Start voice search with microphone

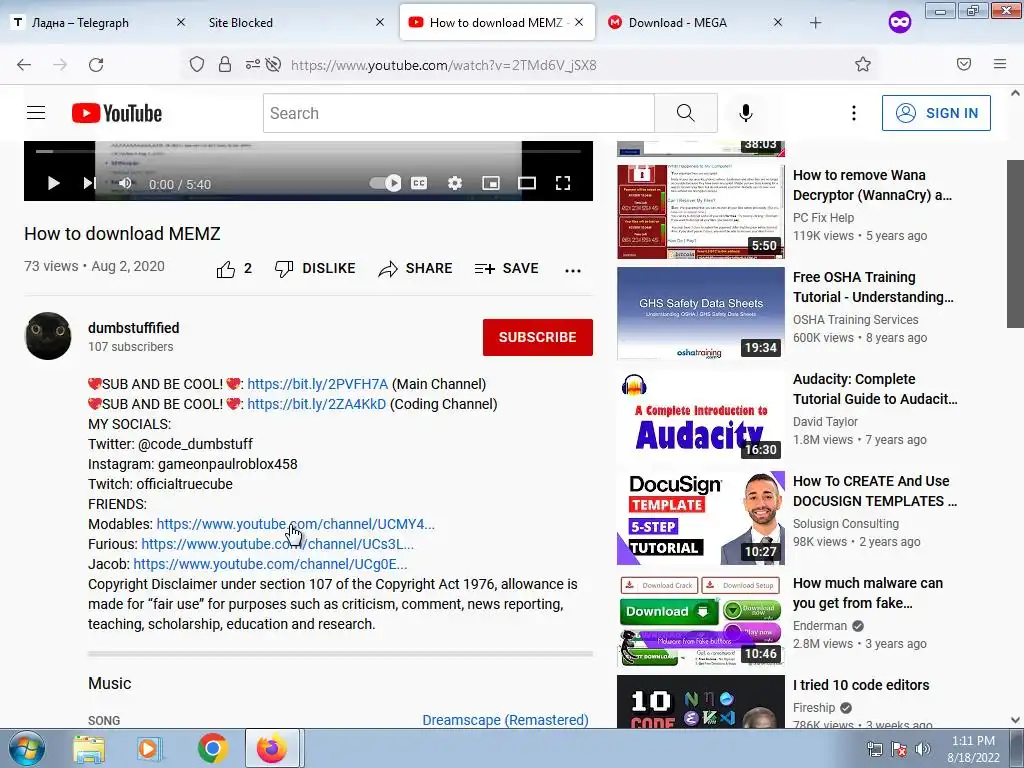coord(746,113)
